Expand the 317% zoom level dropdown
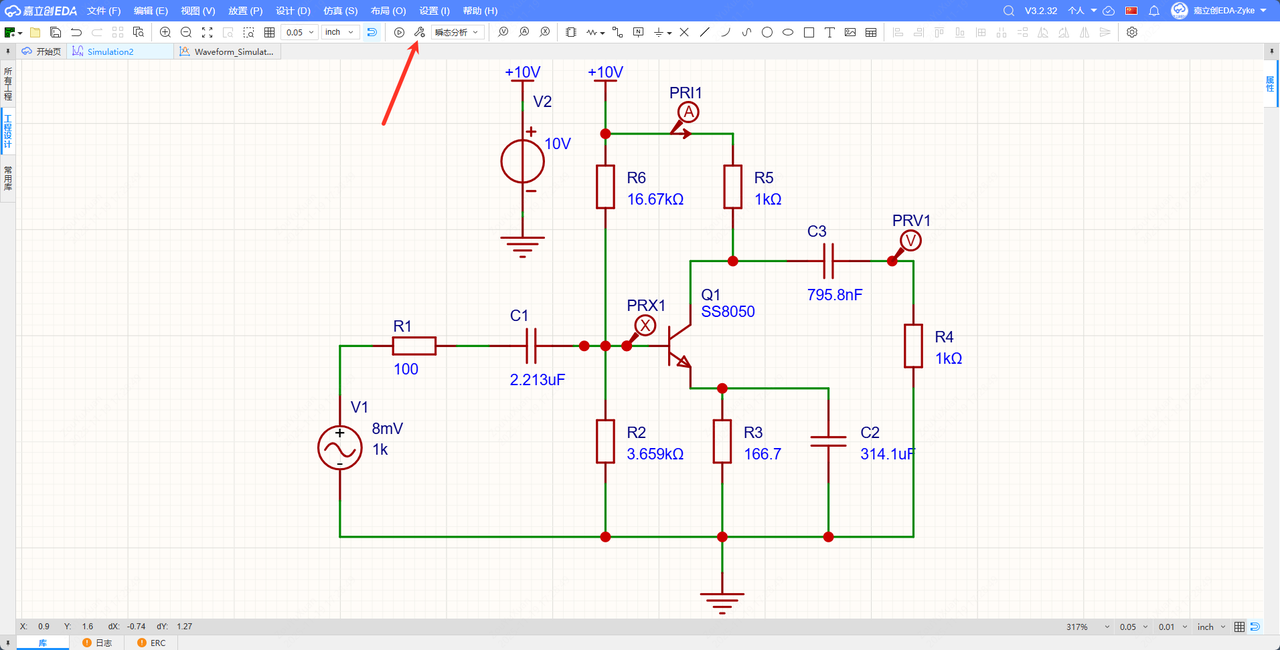The image size is (1280, 650). pyautogui.click(x=1087, y=627)
